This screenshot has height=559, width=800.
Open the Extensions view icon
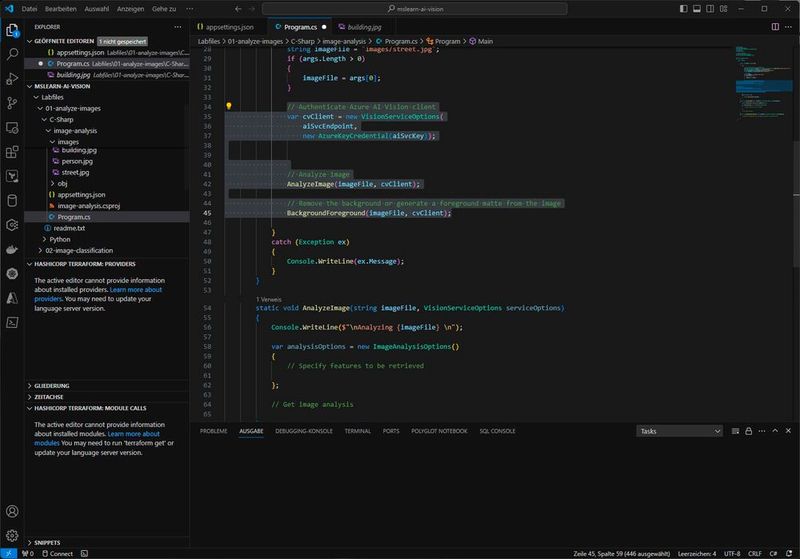pos(12,152)
